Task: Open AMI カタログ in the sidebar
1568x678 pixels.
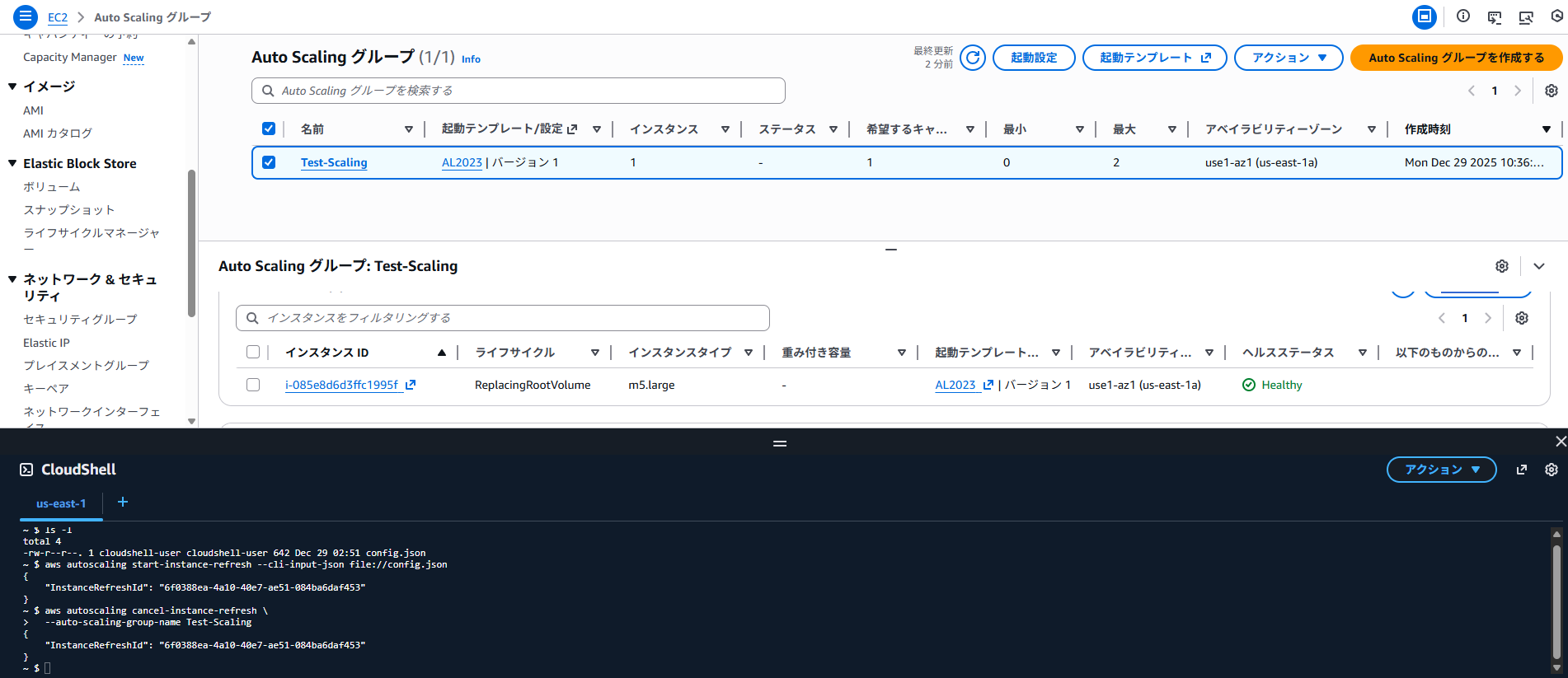Action: pos(58,133)
